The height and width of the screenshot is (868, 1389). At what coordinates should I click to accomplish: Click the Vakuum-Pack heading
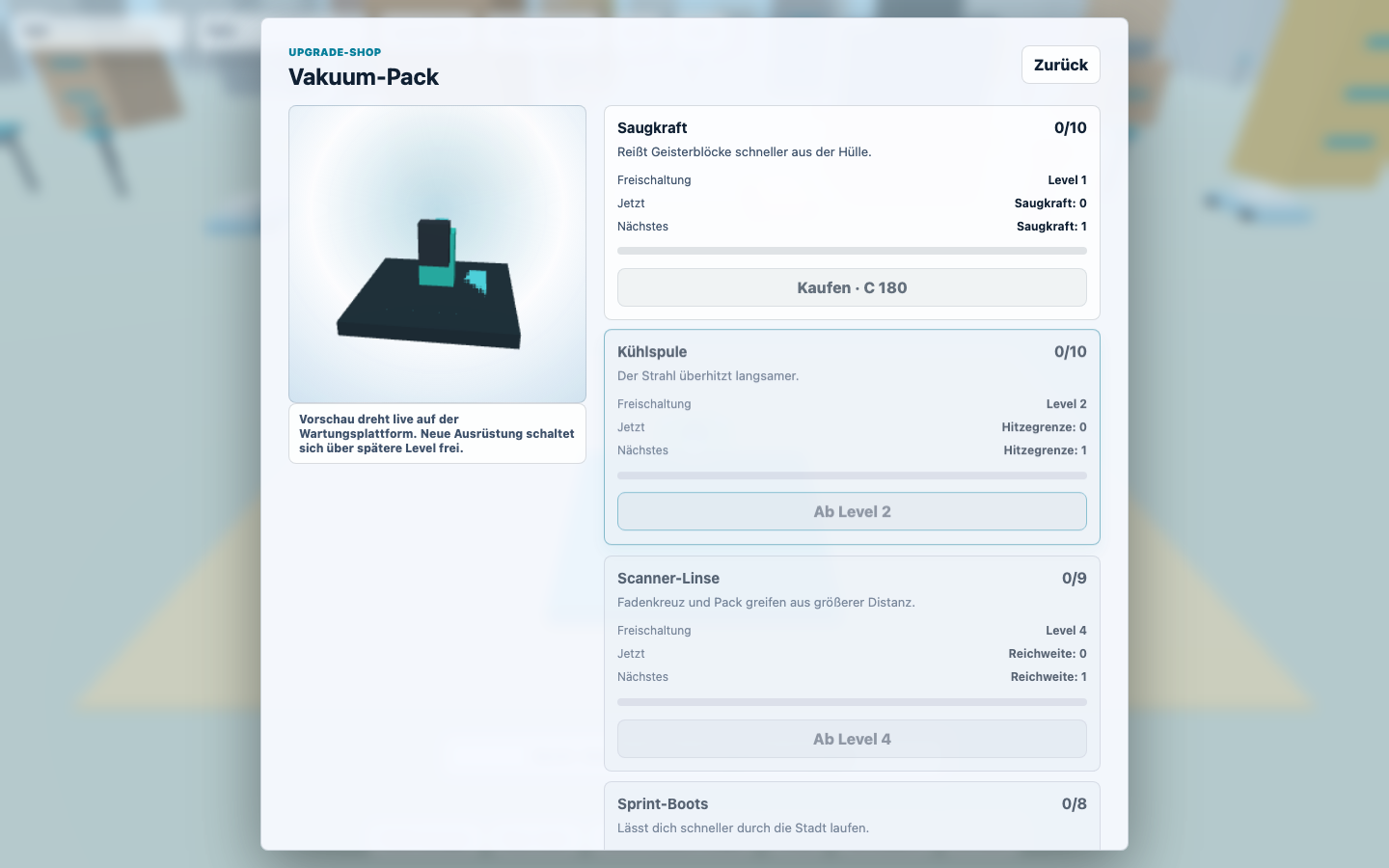pyautogui.click(x=364, y=77)
